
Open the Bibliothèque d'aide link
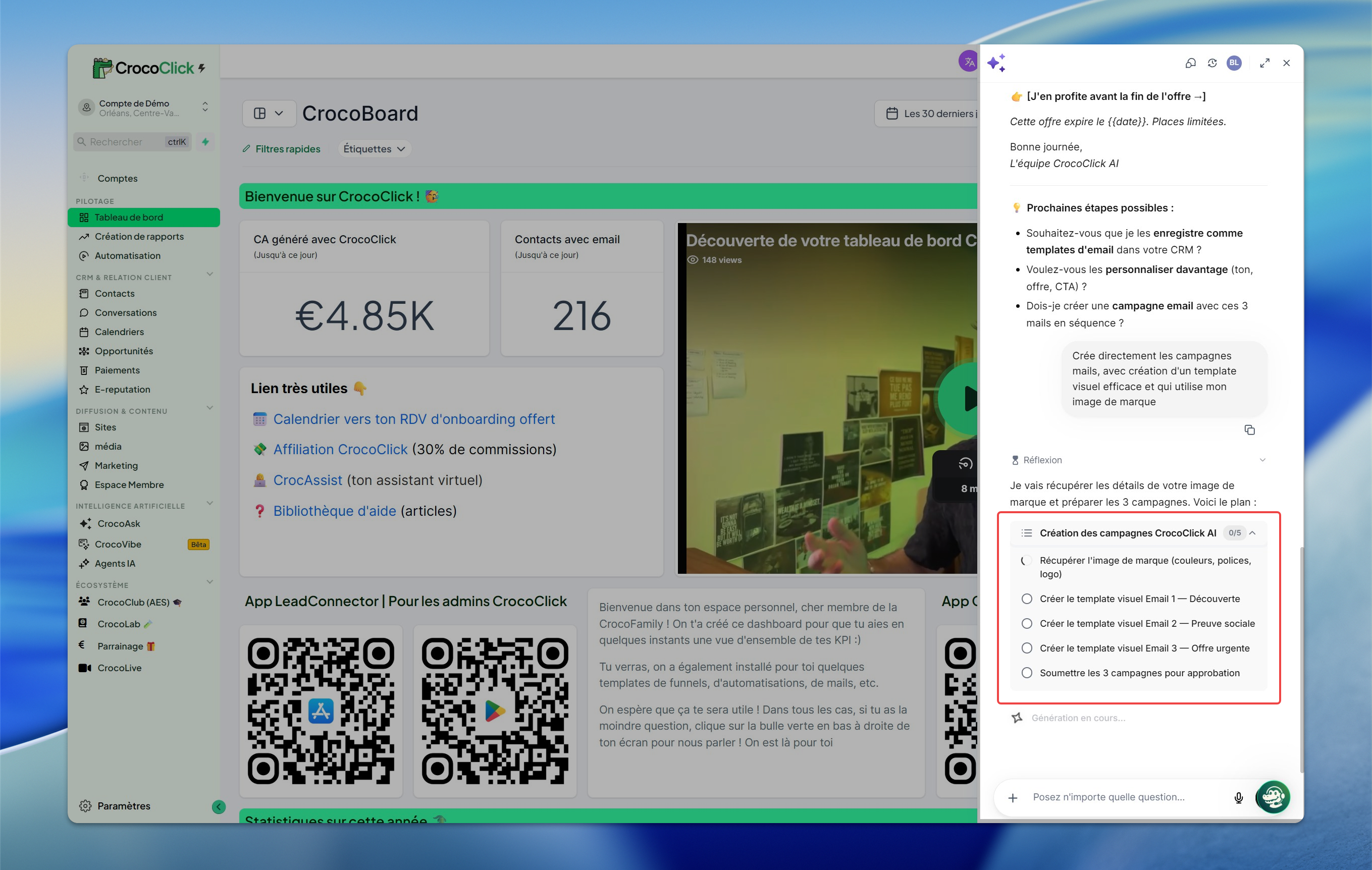coord(335,511)
